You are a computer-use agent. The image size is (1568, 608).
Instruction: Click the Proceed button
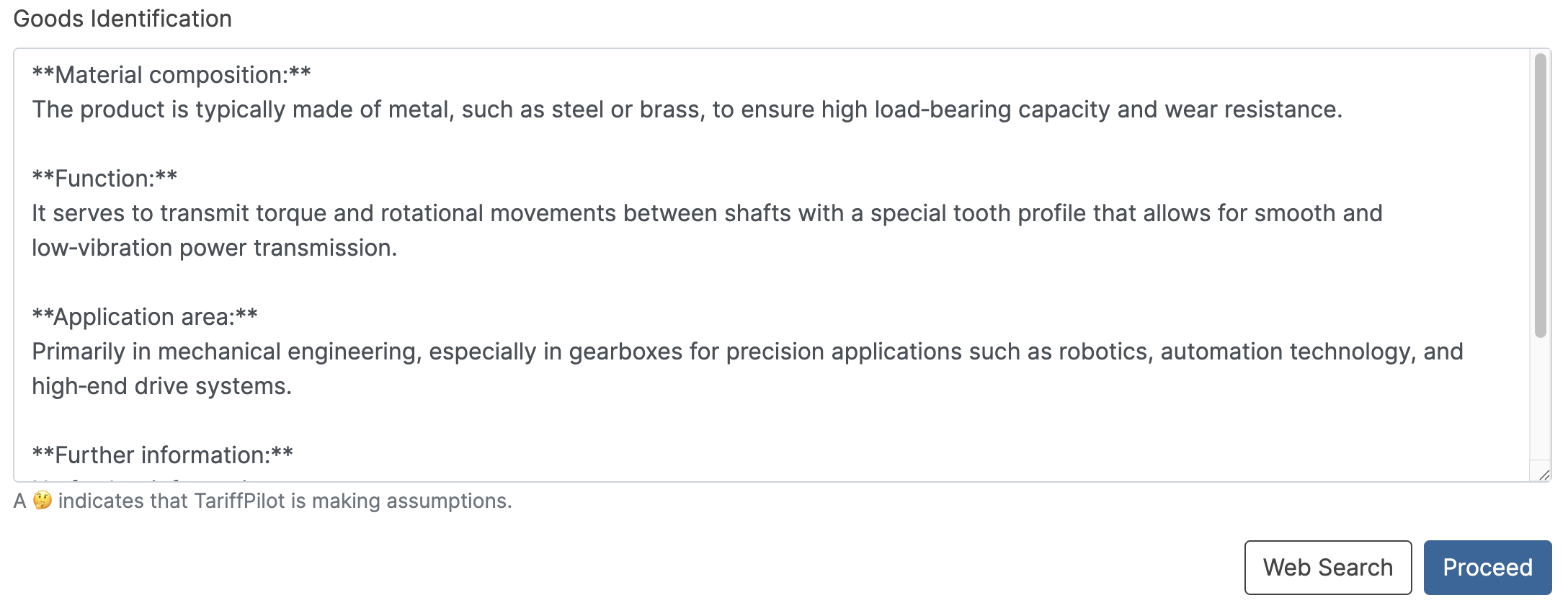click(1487, 568)
